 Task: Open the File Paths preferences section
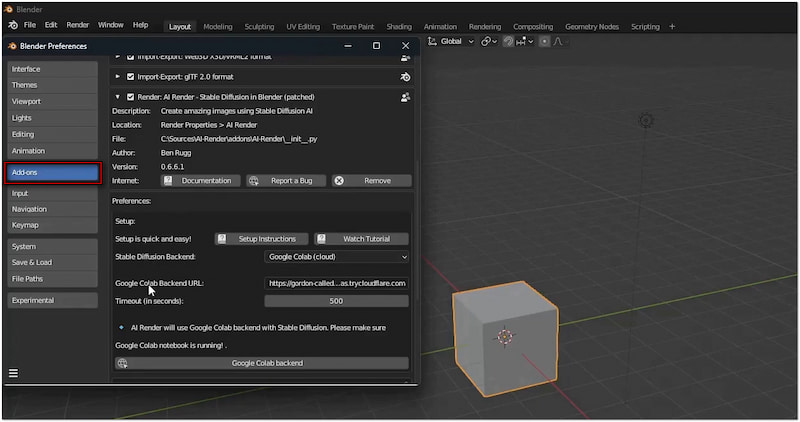point(53,279)
